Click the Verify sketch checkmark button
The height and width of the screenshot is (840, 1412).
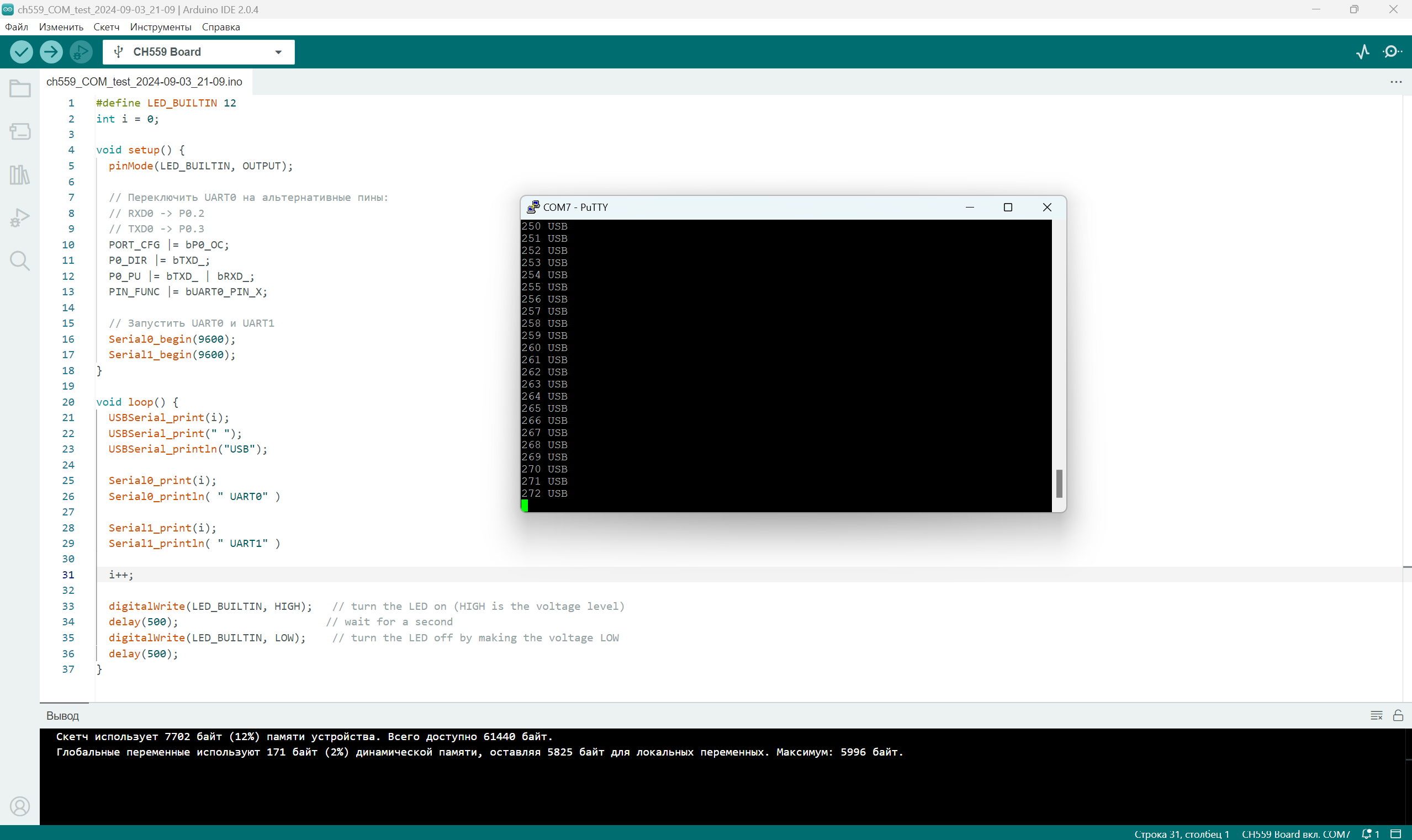(21, 52)
